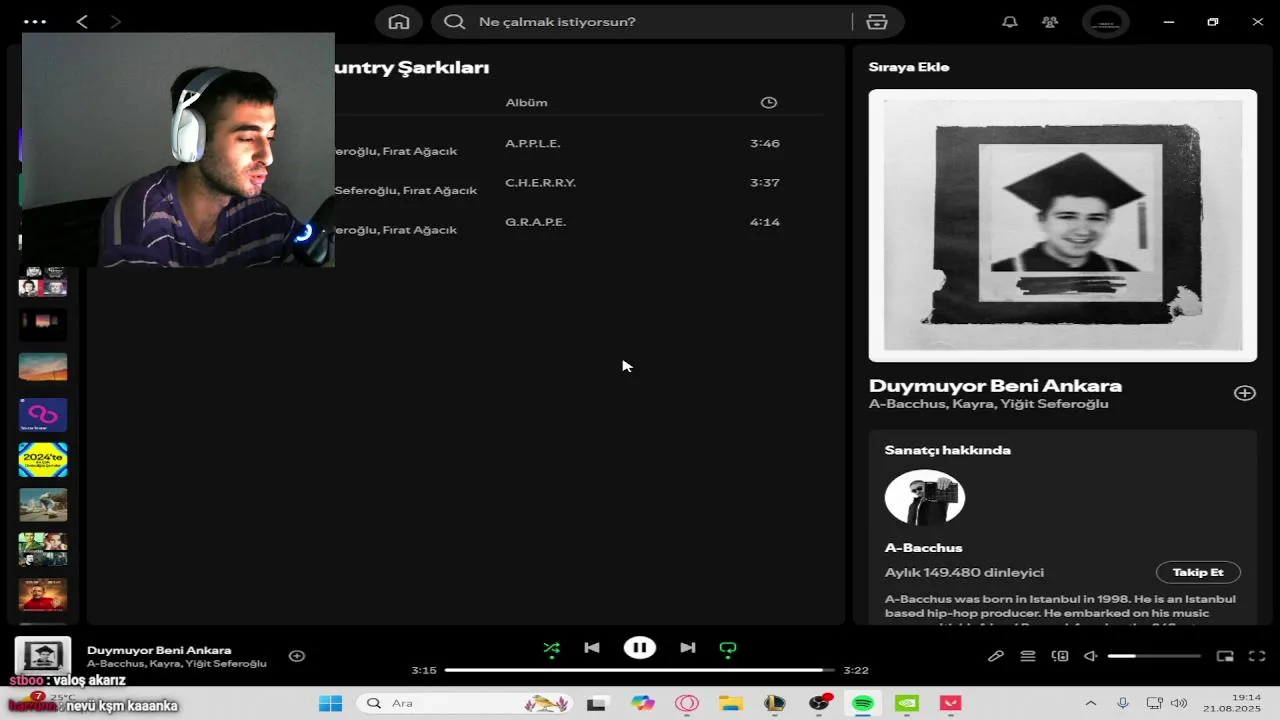This screenshot has width=1280, height=720.
Task: Go back with the left arrow
Action: (82, 21)
